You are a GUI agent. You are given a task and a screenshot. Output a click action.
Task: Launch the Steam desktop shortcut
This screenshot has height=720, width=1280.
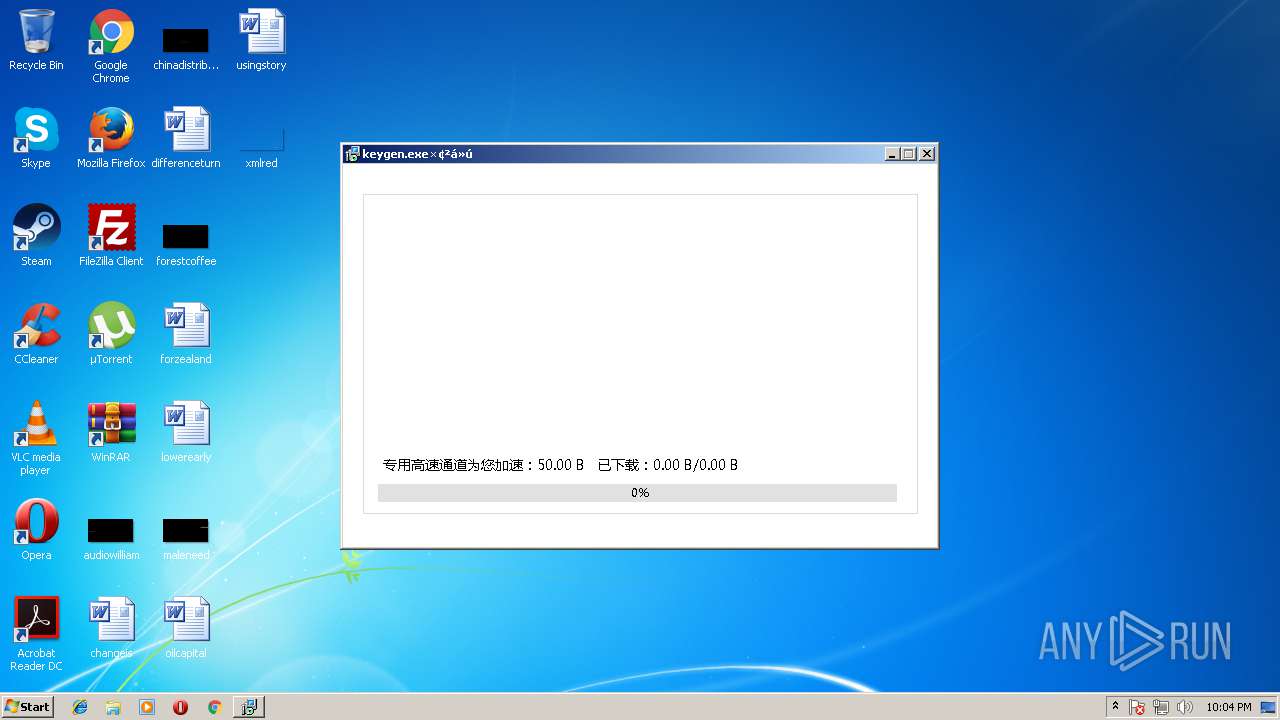point(36,236)
